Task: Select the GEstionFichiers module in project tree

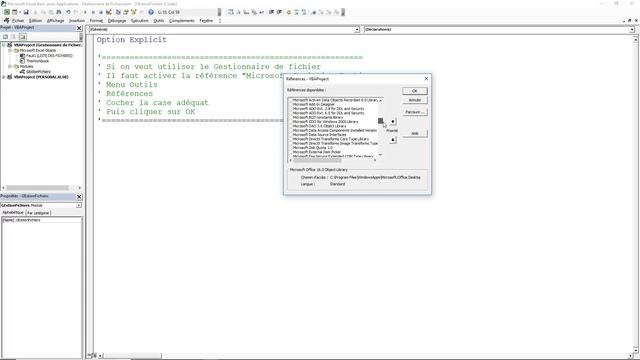Action: click(38, 71)
